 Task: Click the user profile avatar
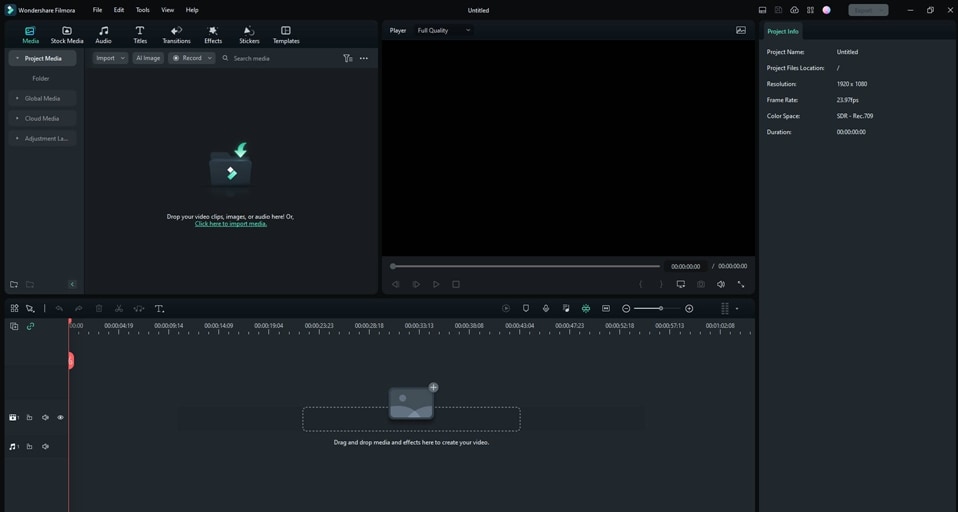pyautogui.click(x=826, y=10)
